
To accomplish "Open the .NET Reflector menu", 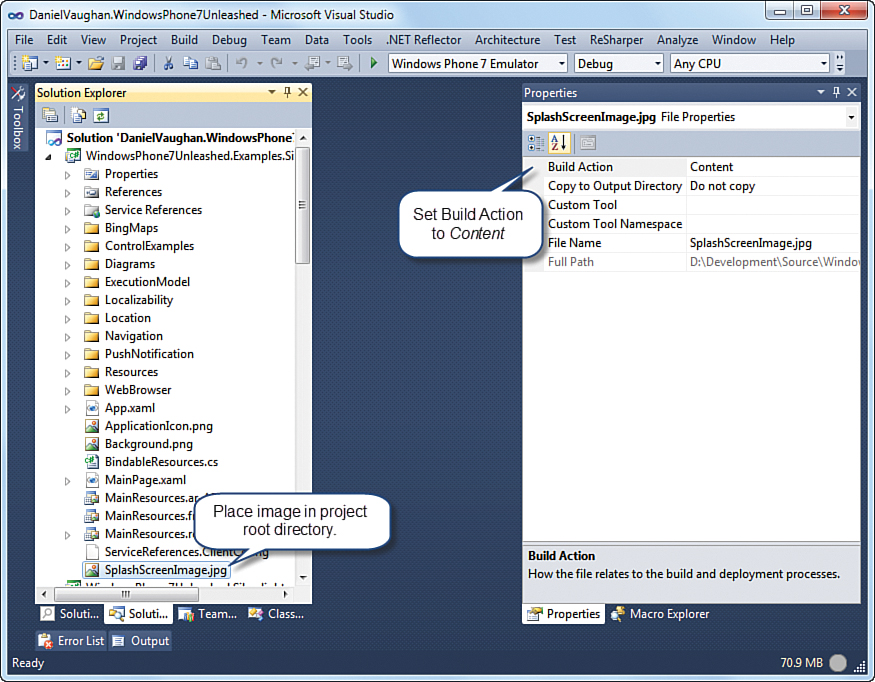I will [424, 40].
